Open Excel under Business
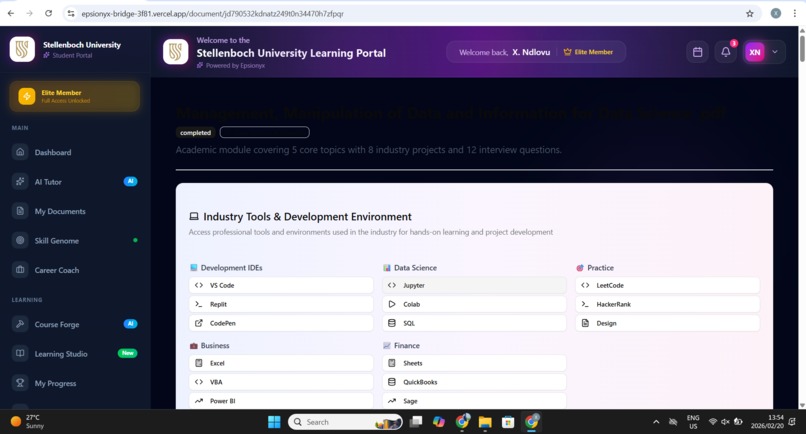Image resolution: width=806 pixels, height=434 pixels. (x=281, y=363)
